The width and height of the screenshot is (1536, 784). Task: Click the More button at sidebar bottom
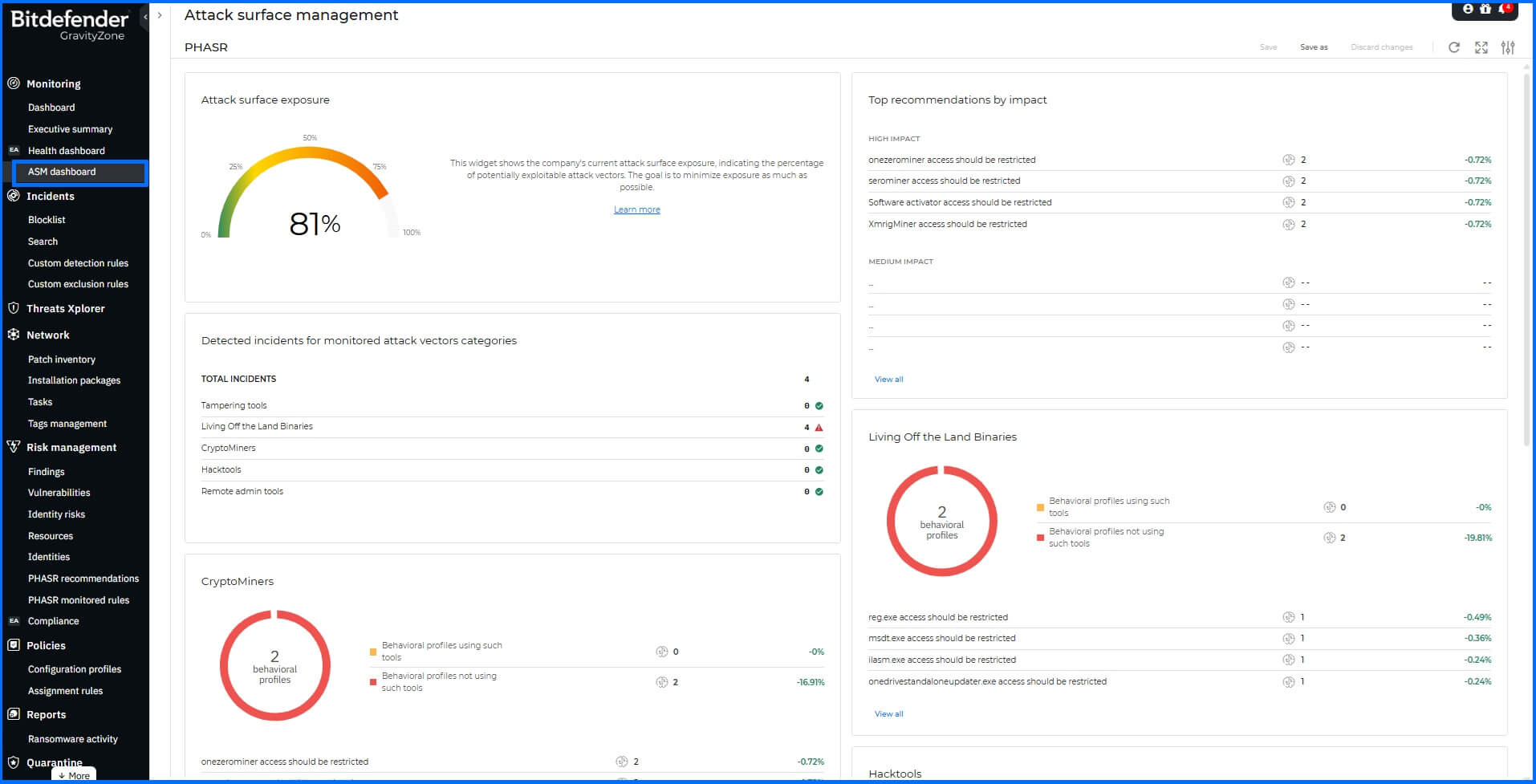[74, 775]
